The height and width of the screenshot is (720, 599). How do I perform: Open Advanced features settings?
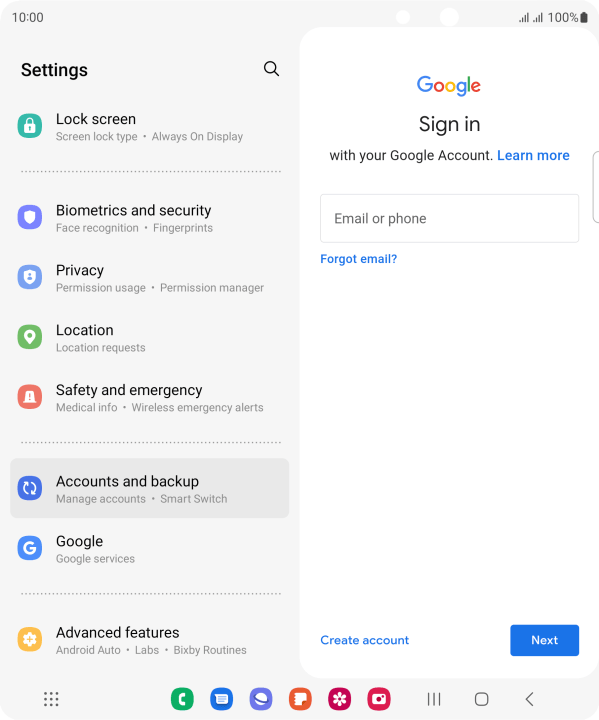point(150,640)
